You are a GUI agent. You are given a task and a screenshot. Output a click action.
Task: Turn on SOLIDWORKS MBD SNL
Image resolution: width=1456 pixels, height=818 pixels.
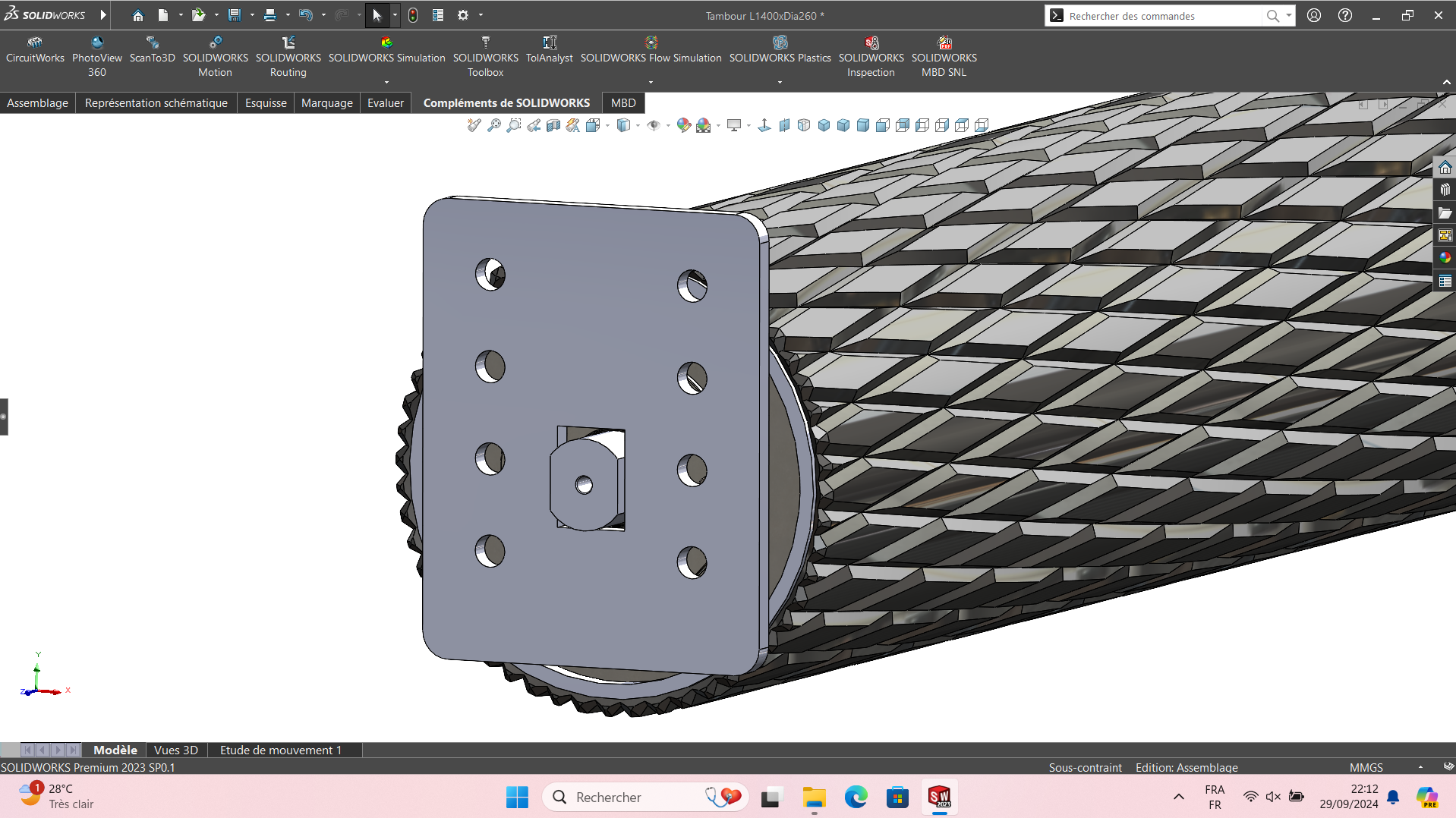tap(944, 57)
